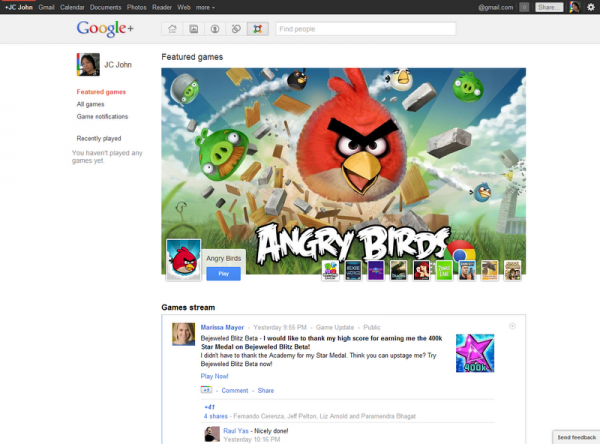Click the '4 shares' link
The image size is (600, 444).
pyautogui.click(x=216, y=416)
